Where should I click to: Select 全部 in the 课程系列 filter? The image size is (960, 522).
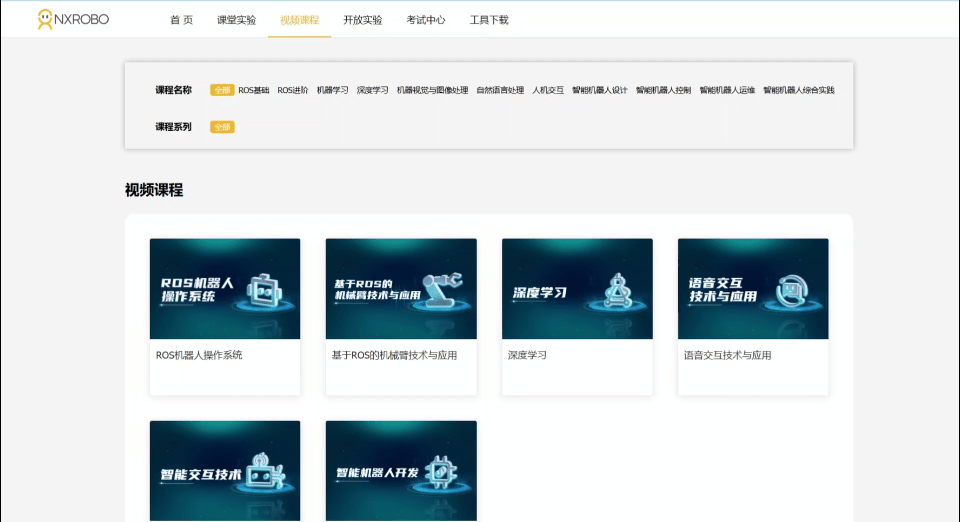tap(222, 127)
